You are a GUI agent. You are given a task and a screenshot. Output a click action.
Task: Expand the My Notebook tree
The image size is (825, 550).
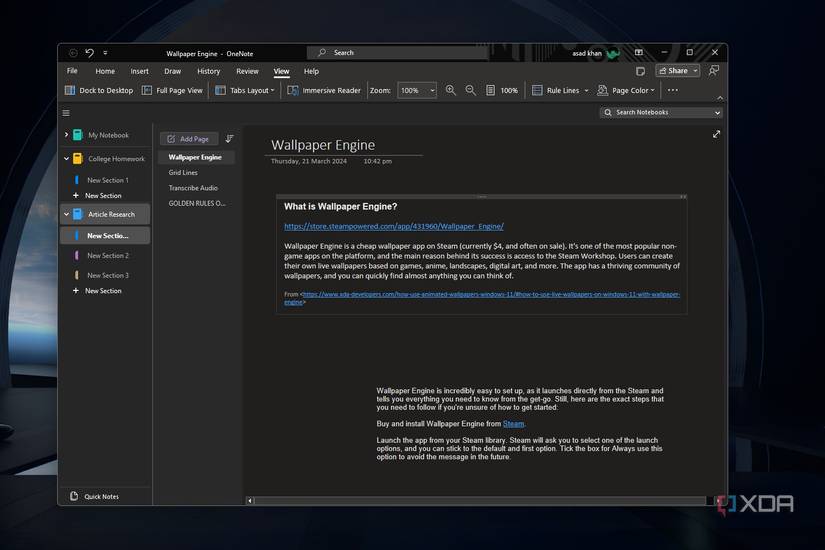[x=66, y=135]
